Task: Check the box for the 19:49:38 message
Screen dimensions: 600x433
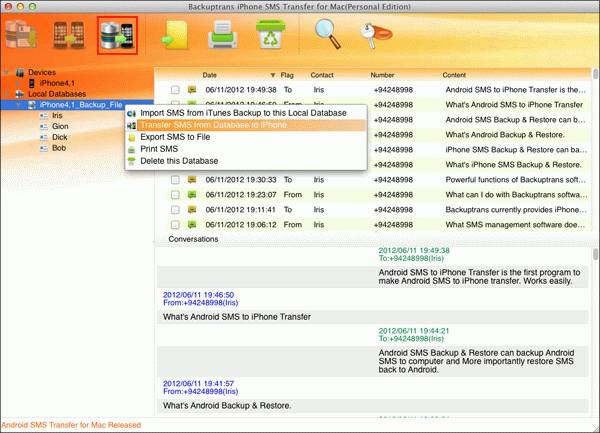Action: click(175, 90)
